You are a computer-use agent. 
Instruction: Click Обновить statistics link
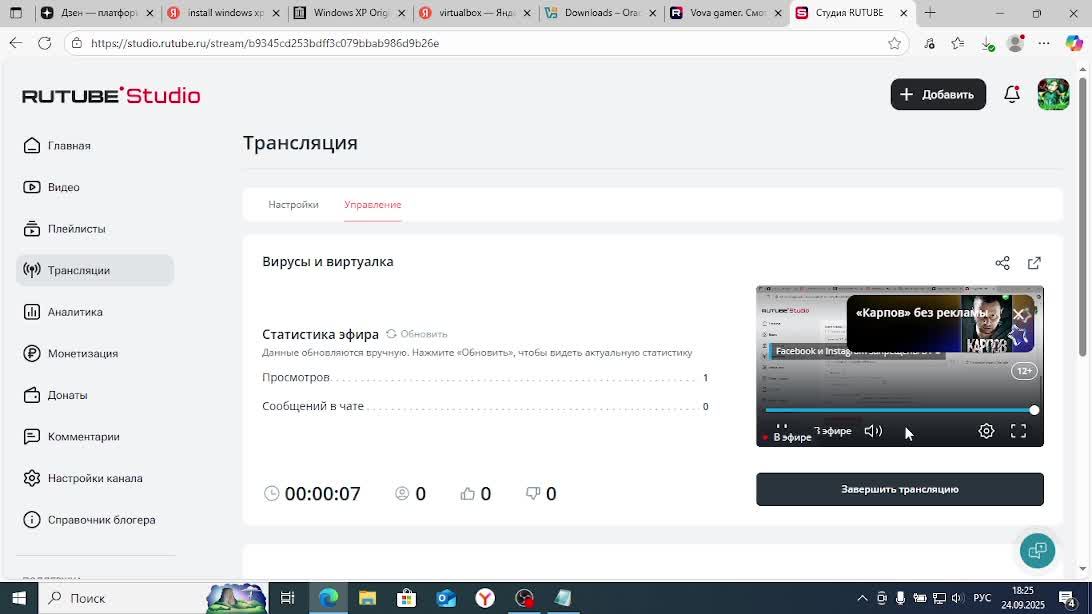[x=417, y=334]
